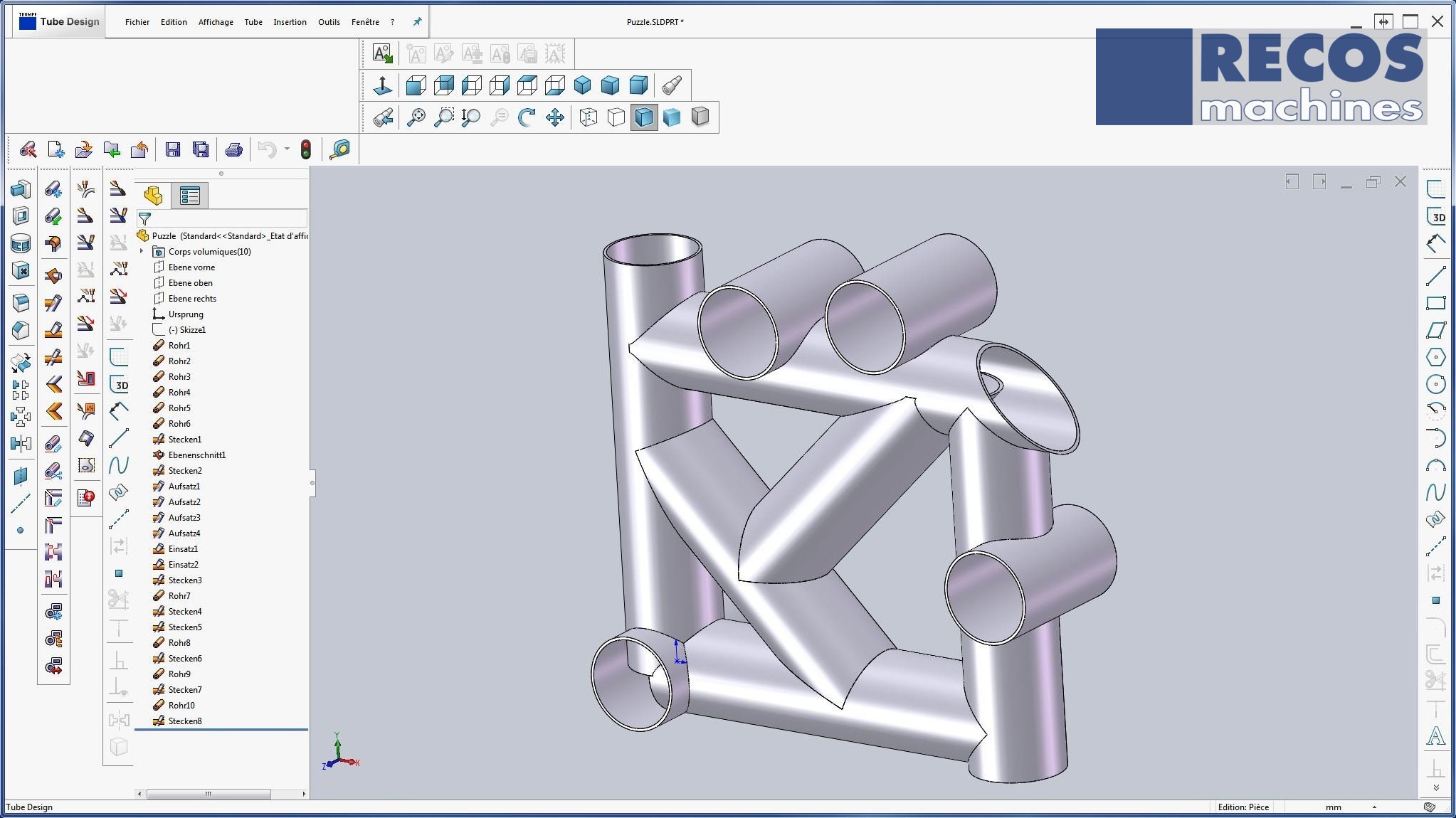
Task: Open the Undo dropdown arrow
Action: (287, 149)
